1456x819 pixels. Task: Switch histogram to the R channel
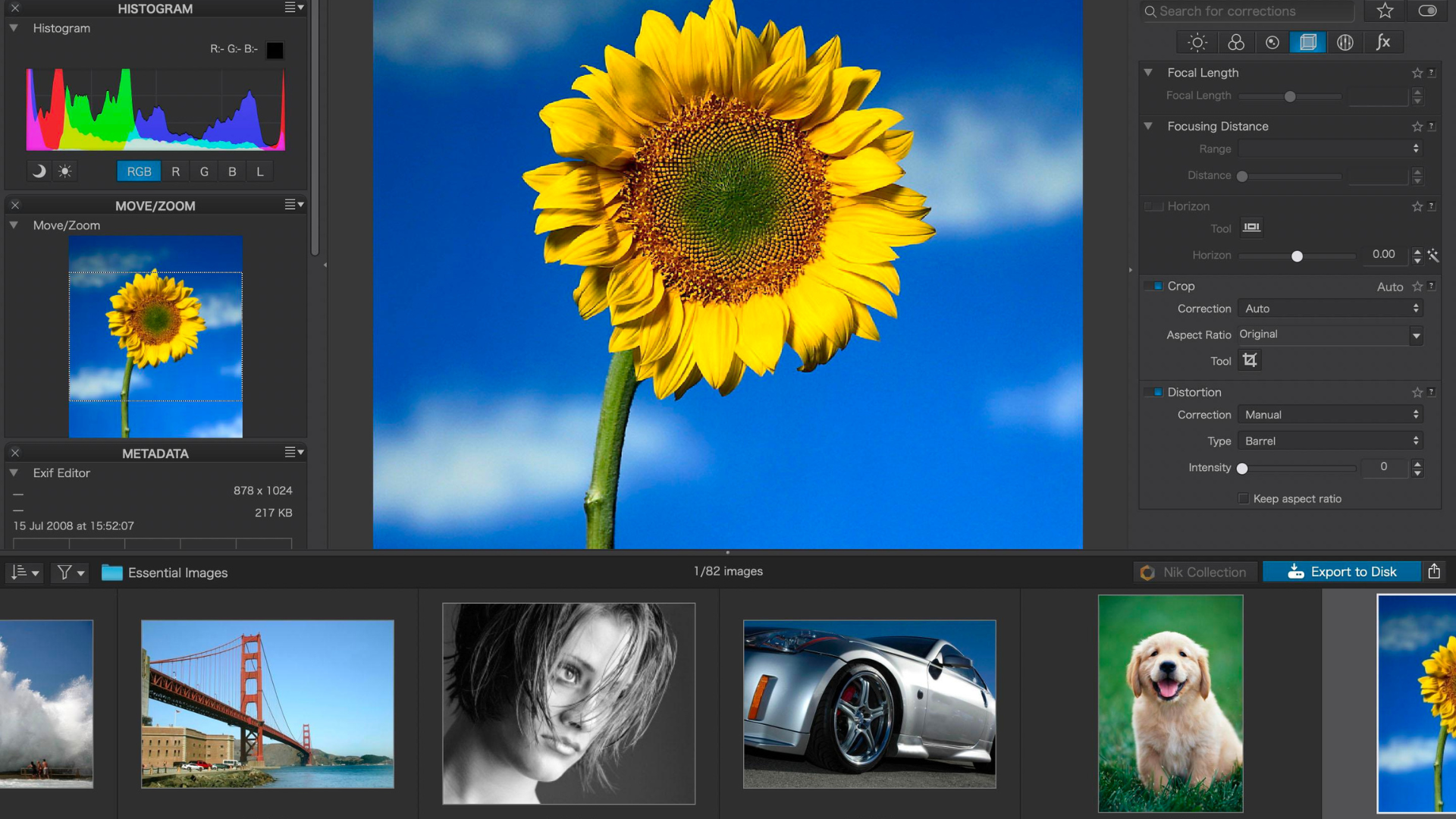(176, 171)
